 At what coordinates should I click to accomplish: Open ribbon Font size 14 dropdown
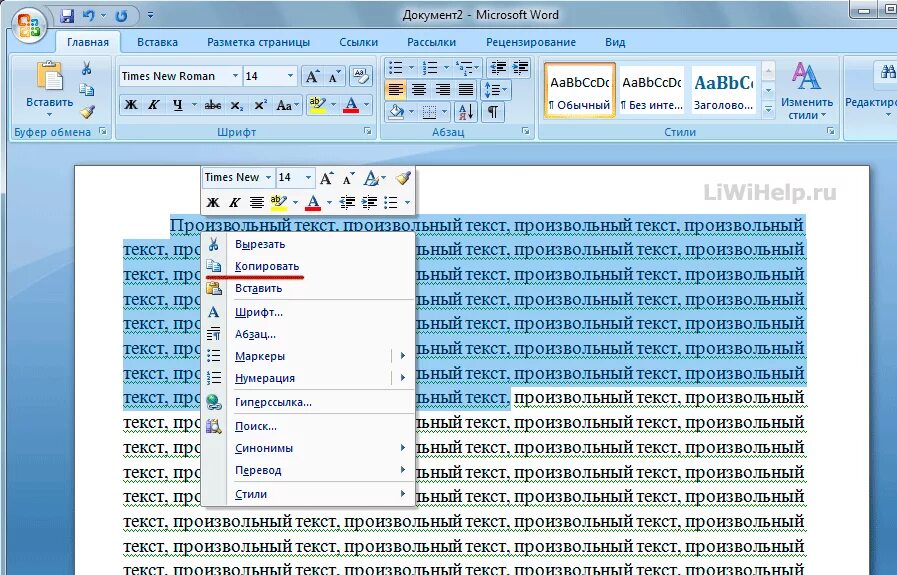coord(290,76)
